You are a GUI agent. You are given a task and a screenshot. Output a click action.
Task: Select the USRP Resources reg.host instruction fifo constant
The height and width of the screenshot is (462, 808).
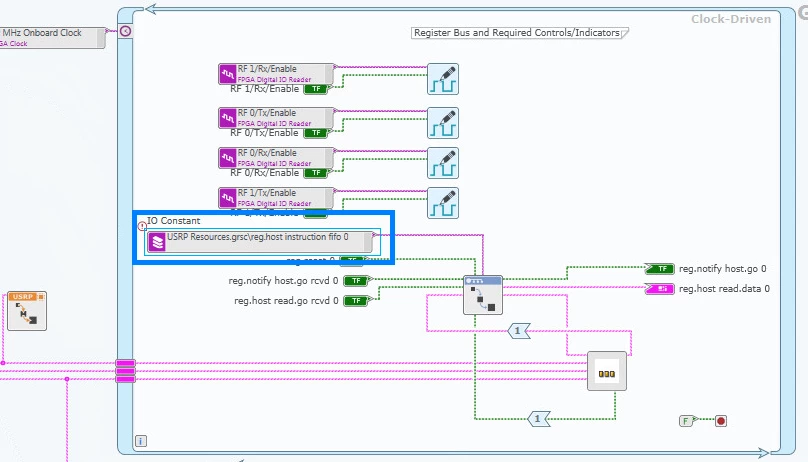(260, 242)
